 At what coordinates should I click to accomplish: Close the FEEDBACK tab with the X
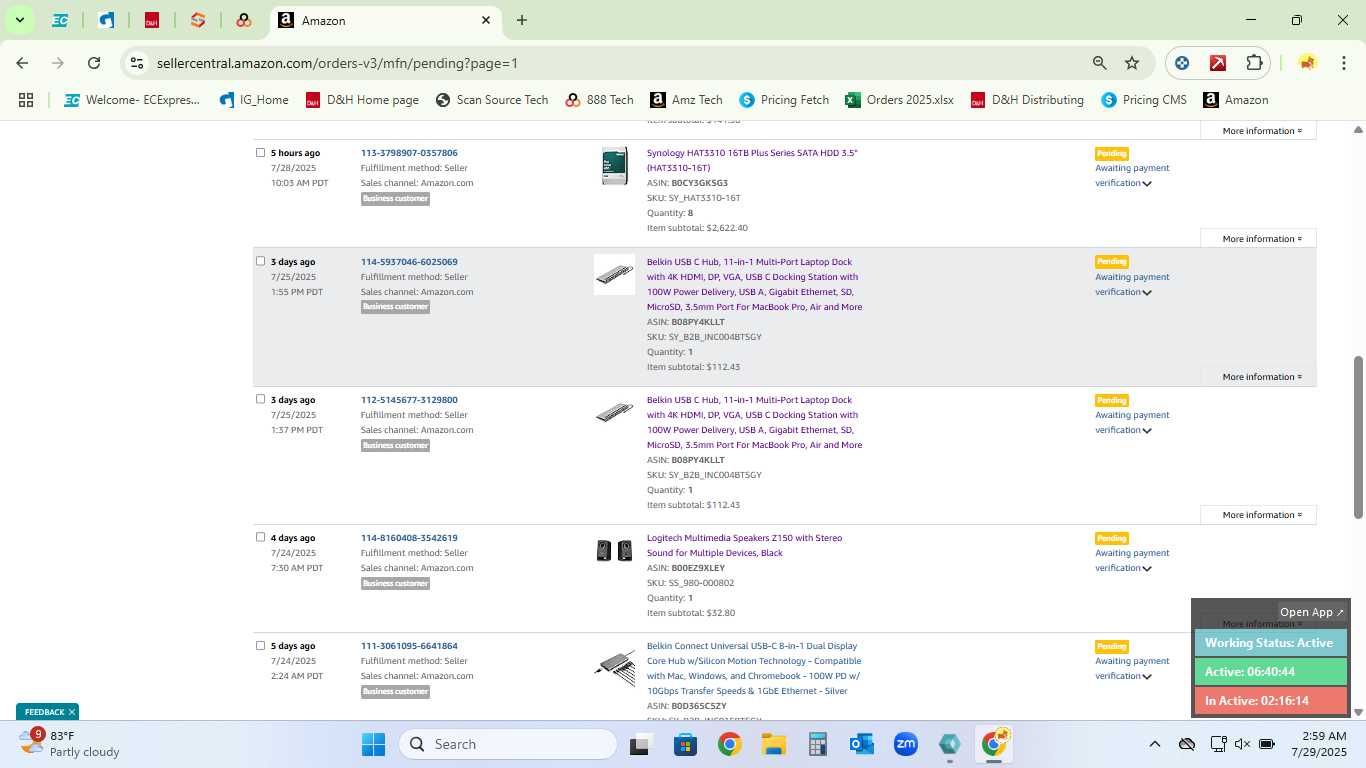[x=72, y=712]
